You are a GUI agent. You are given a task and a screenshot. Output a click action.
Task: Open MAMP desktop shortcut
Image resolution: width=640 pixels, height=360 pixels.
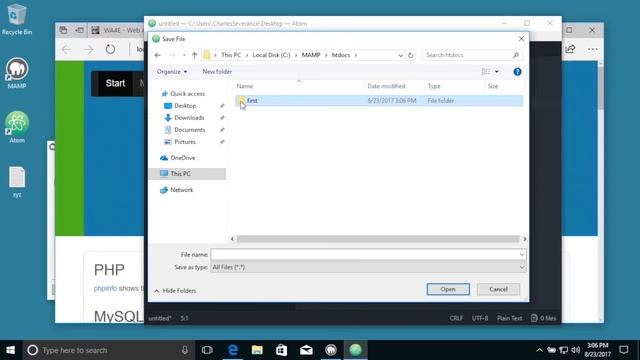click(17, 73)
